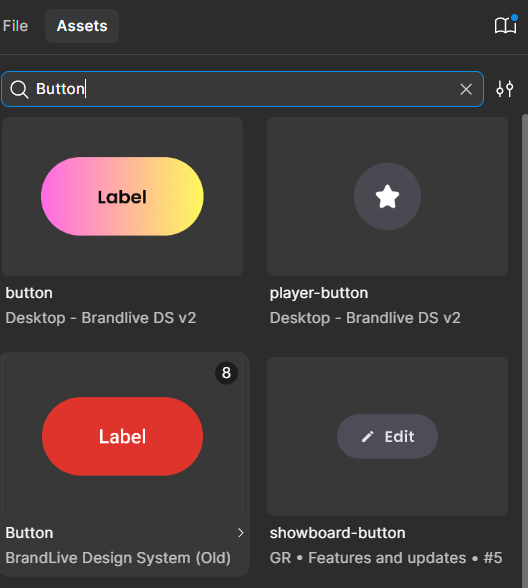Open the asset filter settings sliders icon
The image size is (528, 588).
click(x=505, y=89)
